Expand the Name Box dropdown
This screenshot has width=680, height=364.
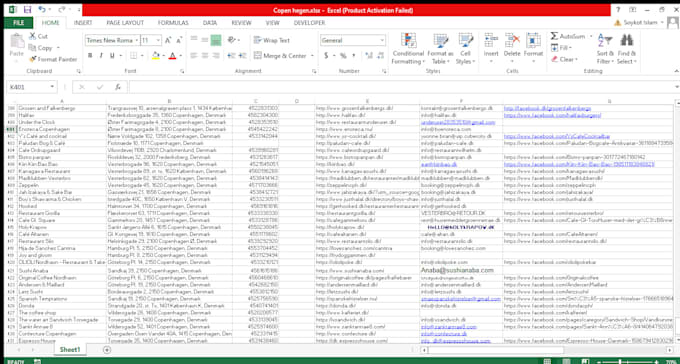52,87
